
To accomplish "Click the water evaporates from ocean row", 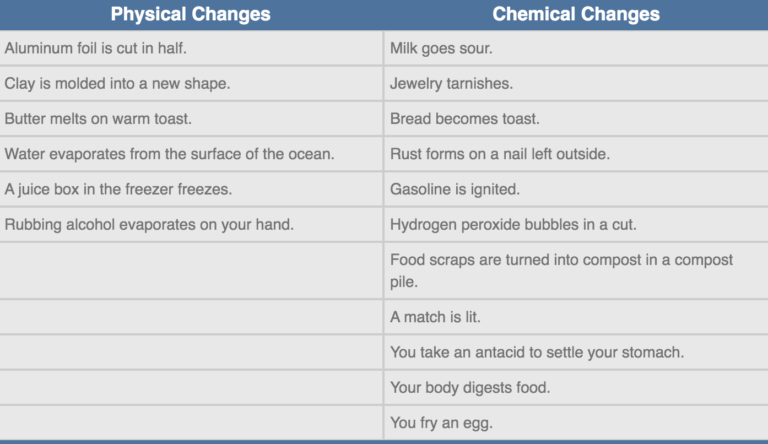I will click(169, 154).
